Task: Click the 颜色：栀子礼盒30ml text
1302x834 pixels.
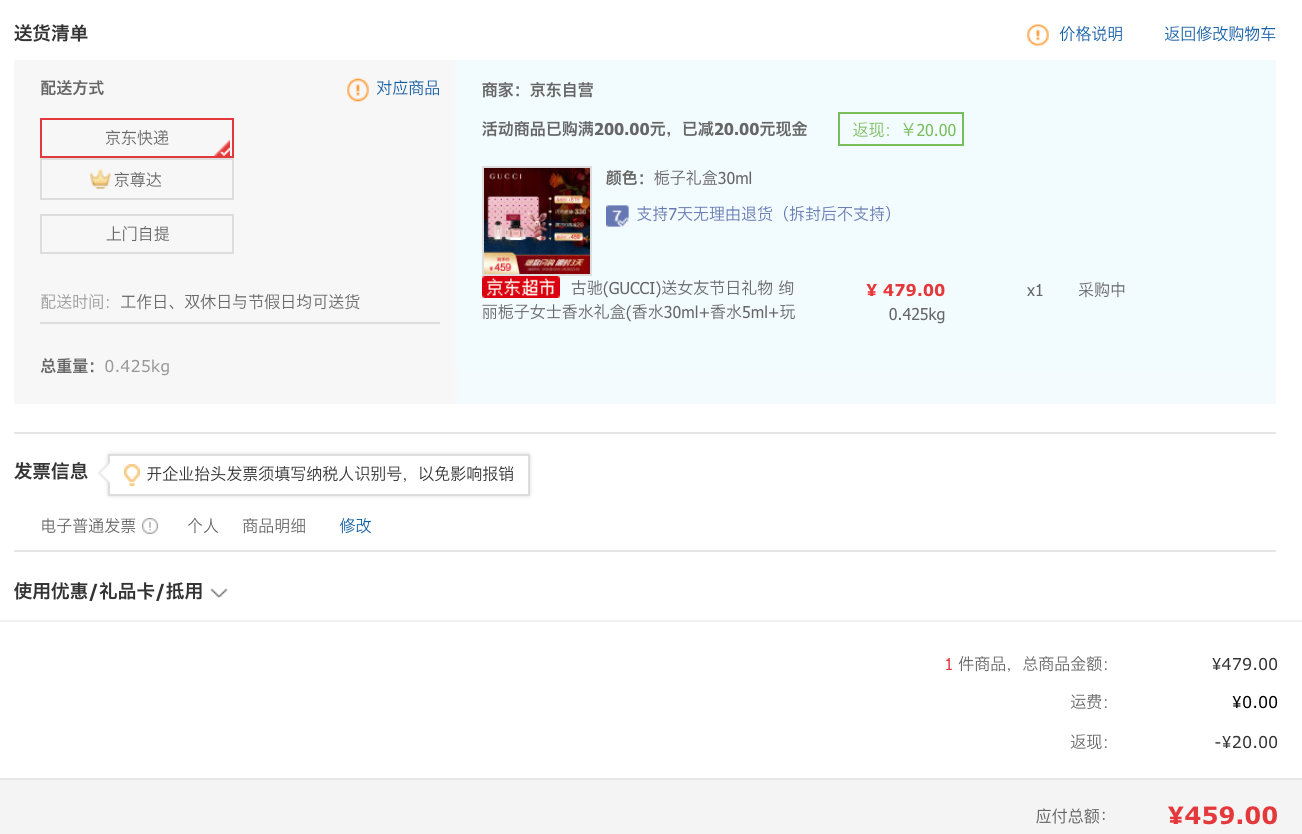Action: click(x=678, y=178)
